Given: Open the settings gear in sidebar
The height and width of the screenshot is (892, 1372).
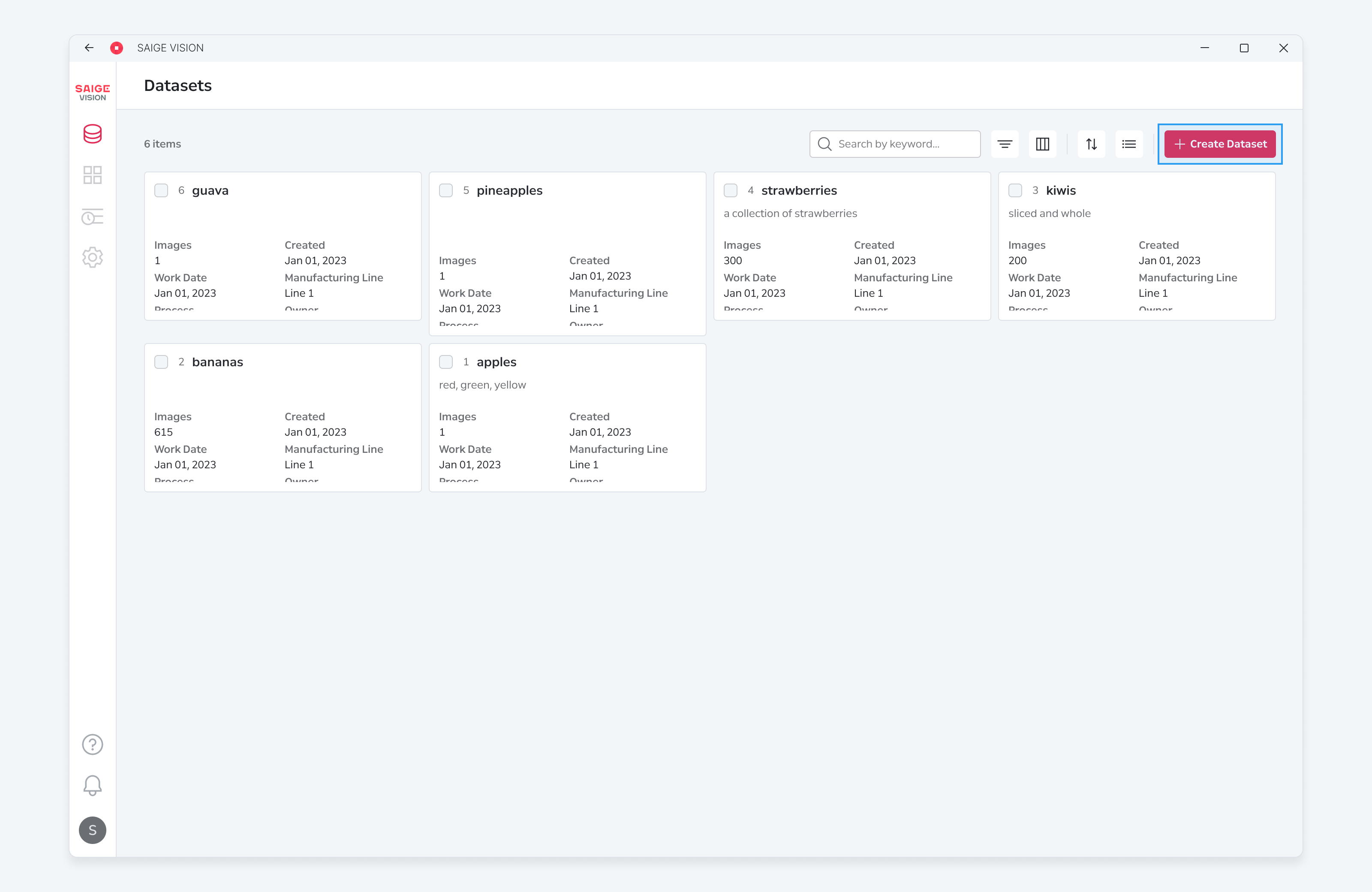Looking at the screenshot, I should (92, 257).
